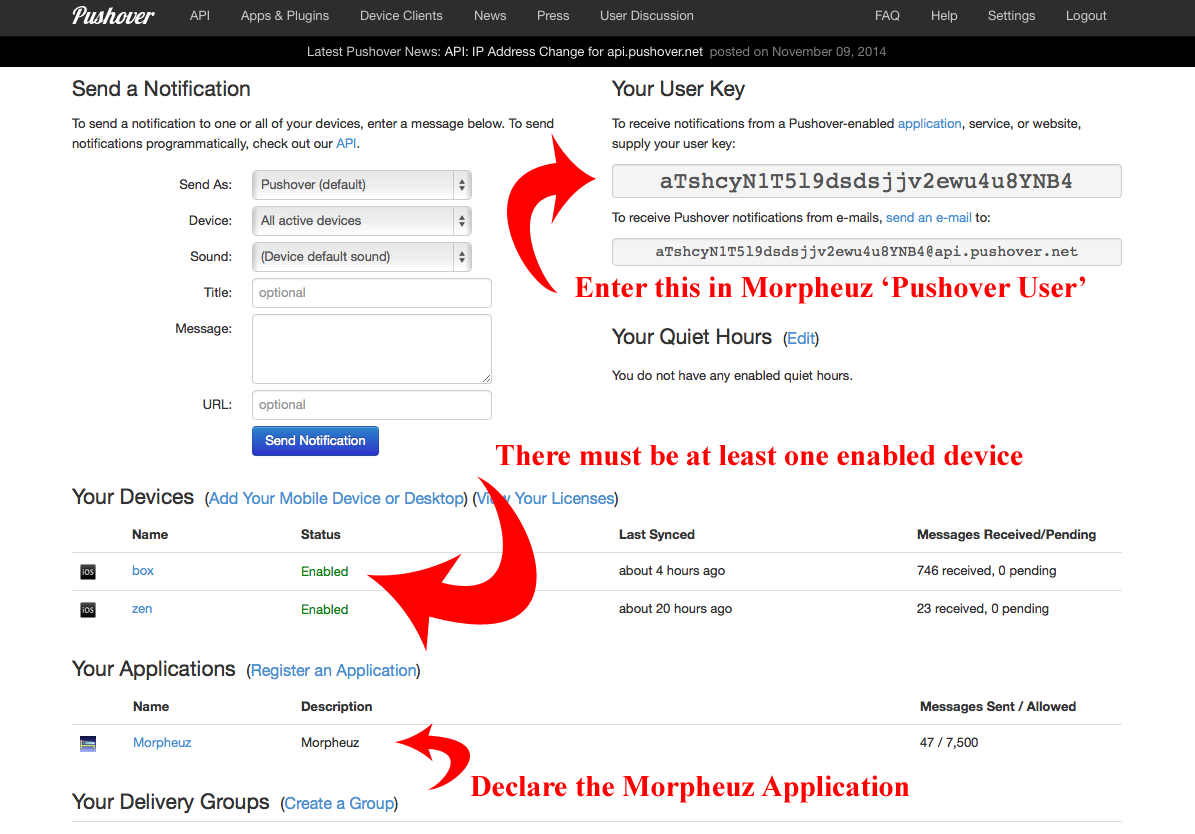Open User Discussion menu item
This screenshot has width=1195, height=834.
[646, 15]
